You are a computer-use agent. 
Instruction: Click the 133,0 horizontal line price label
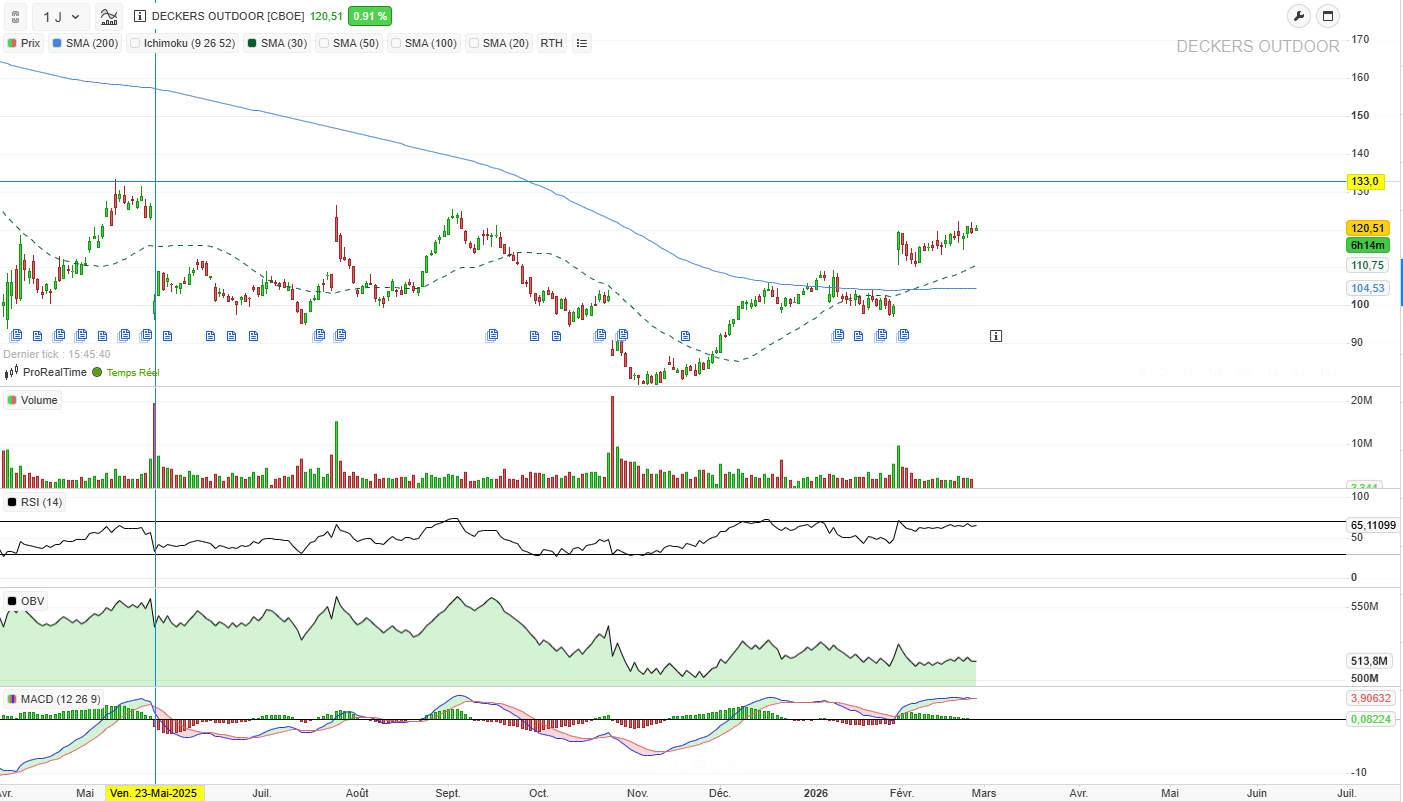coord(1364,181)
